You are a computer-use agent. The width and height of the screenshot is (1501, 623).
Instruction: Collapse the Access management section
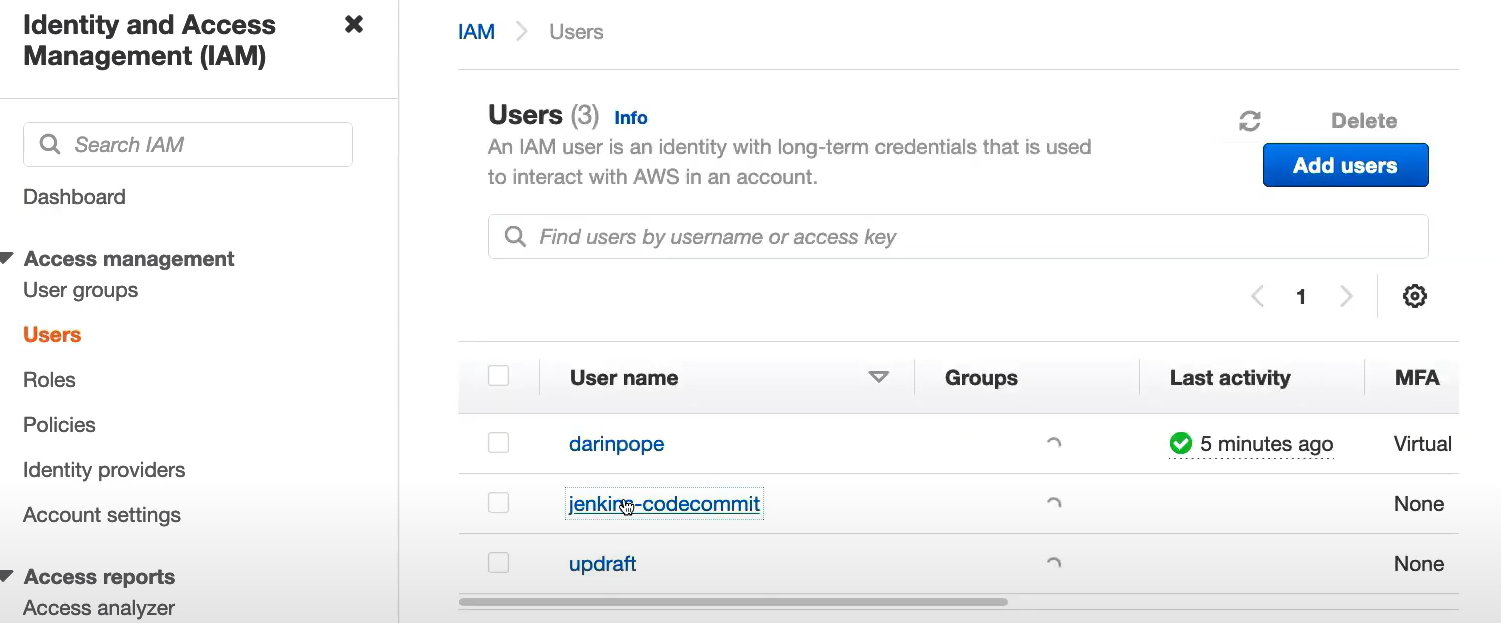(x=7, y=259)
